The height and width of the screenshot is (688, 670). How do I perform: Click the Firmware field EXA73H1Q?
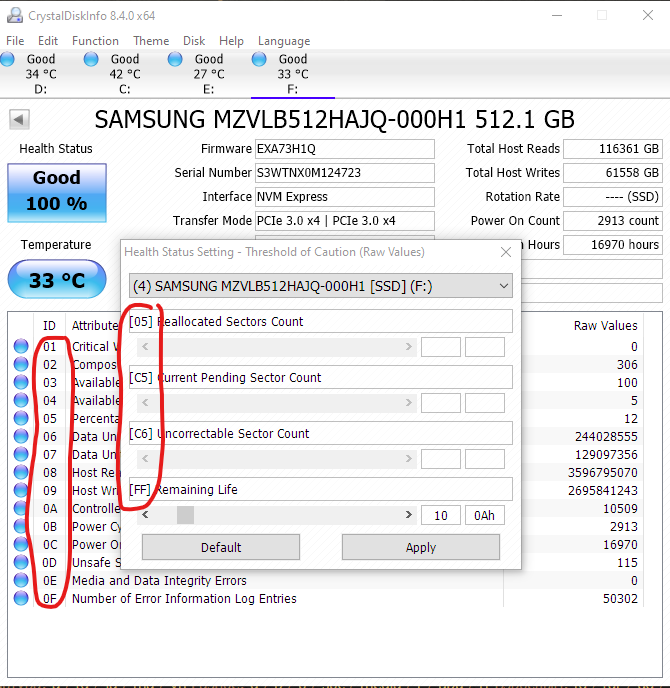345,149
